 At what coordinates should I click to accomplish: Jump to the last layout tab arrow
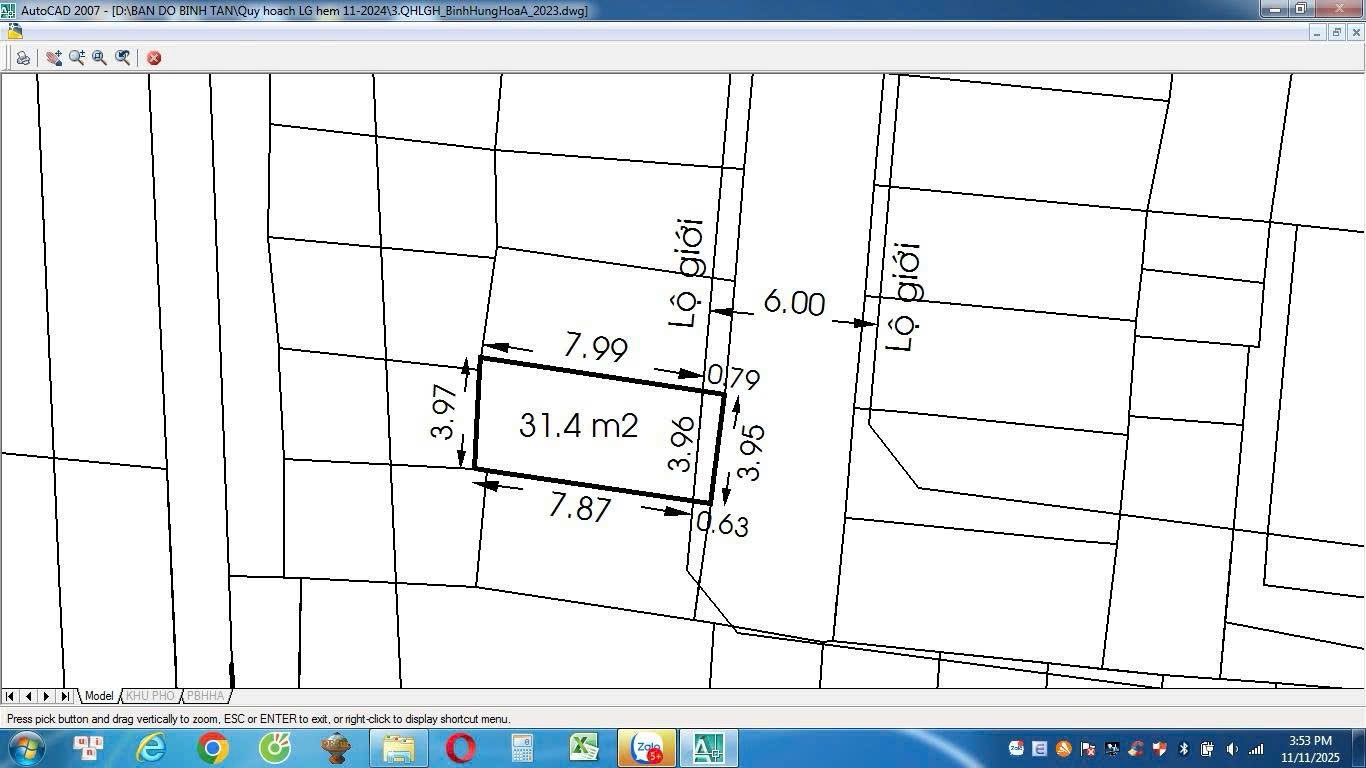coord(65,696)
